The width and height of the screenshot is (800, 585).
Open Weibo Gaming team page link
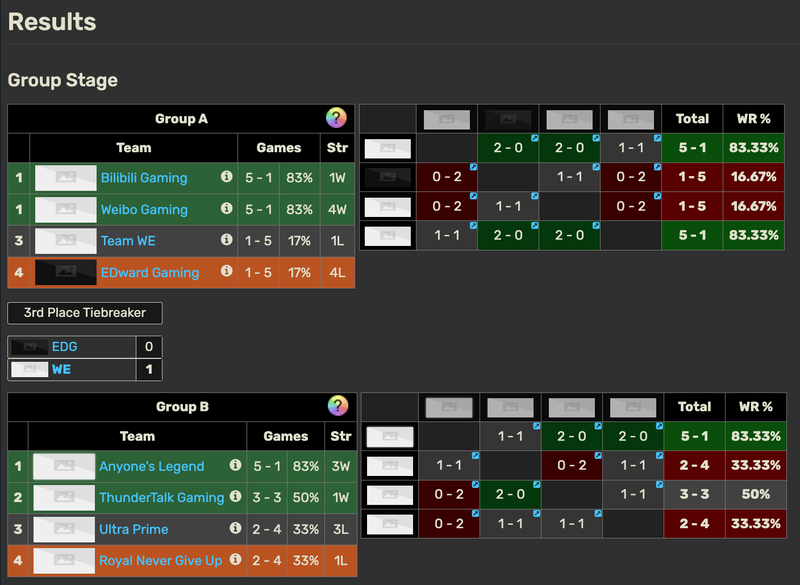144,209
